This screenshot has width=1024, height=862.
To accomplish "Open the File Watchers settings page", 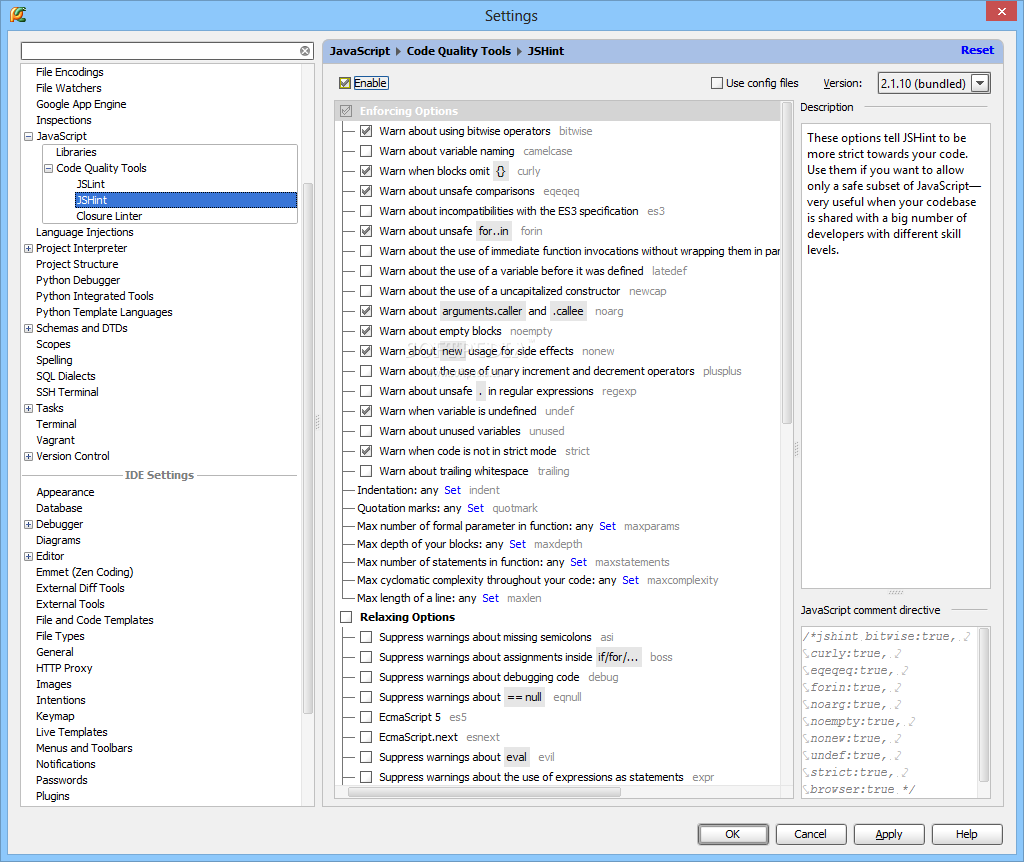I will point(69,88).
